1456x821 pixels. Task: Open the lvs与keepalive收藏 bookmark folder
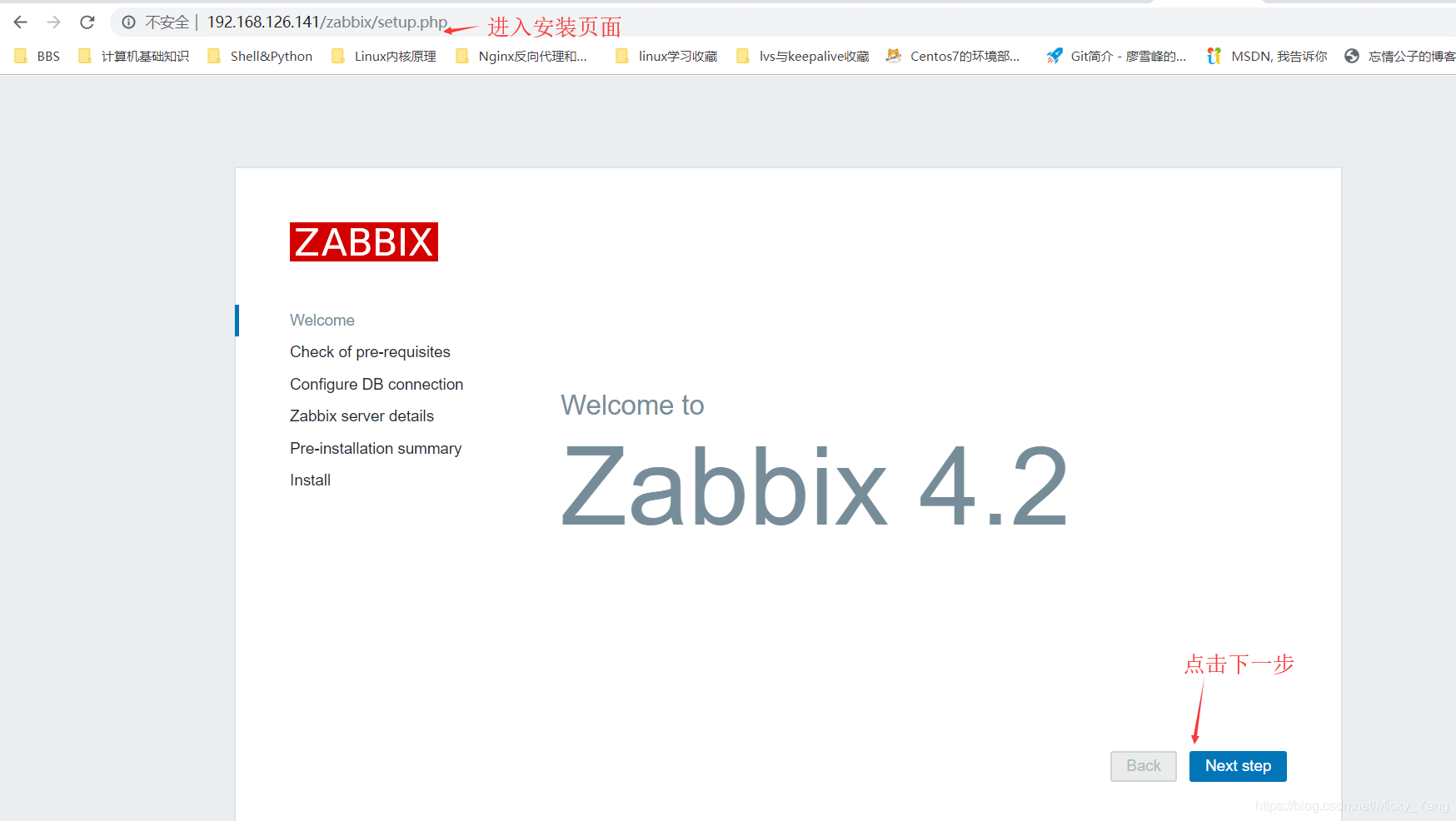click(803, 56)
